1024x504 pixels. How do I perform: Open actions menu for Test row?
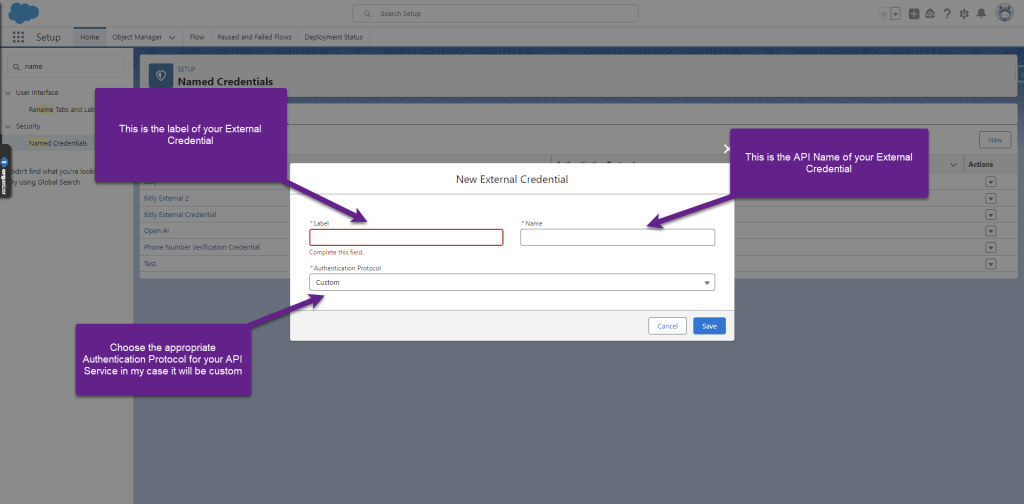coord(991,264)
